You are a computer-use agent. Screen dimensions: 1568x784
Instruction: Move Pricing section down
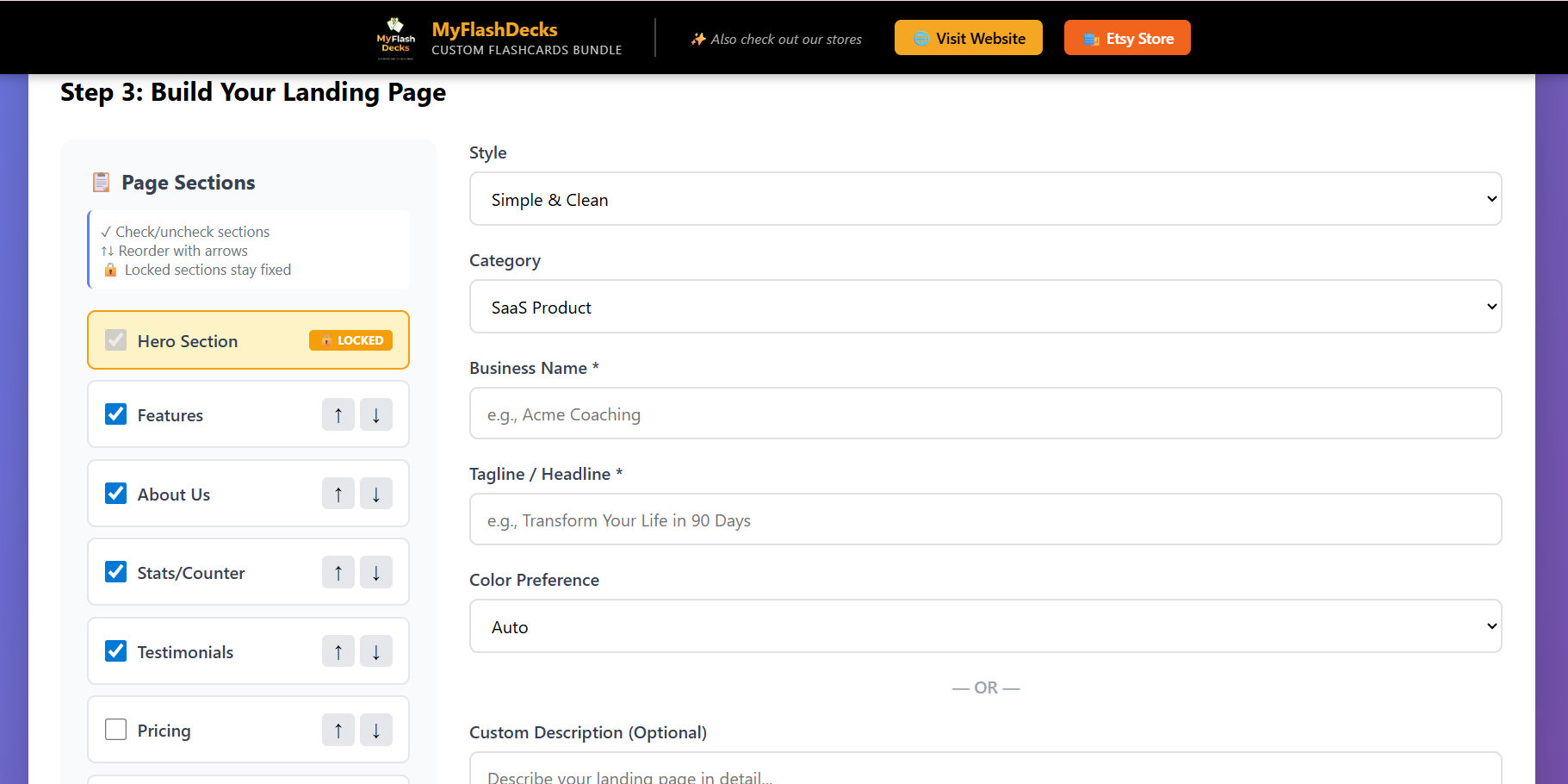tap(376, 730)
